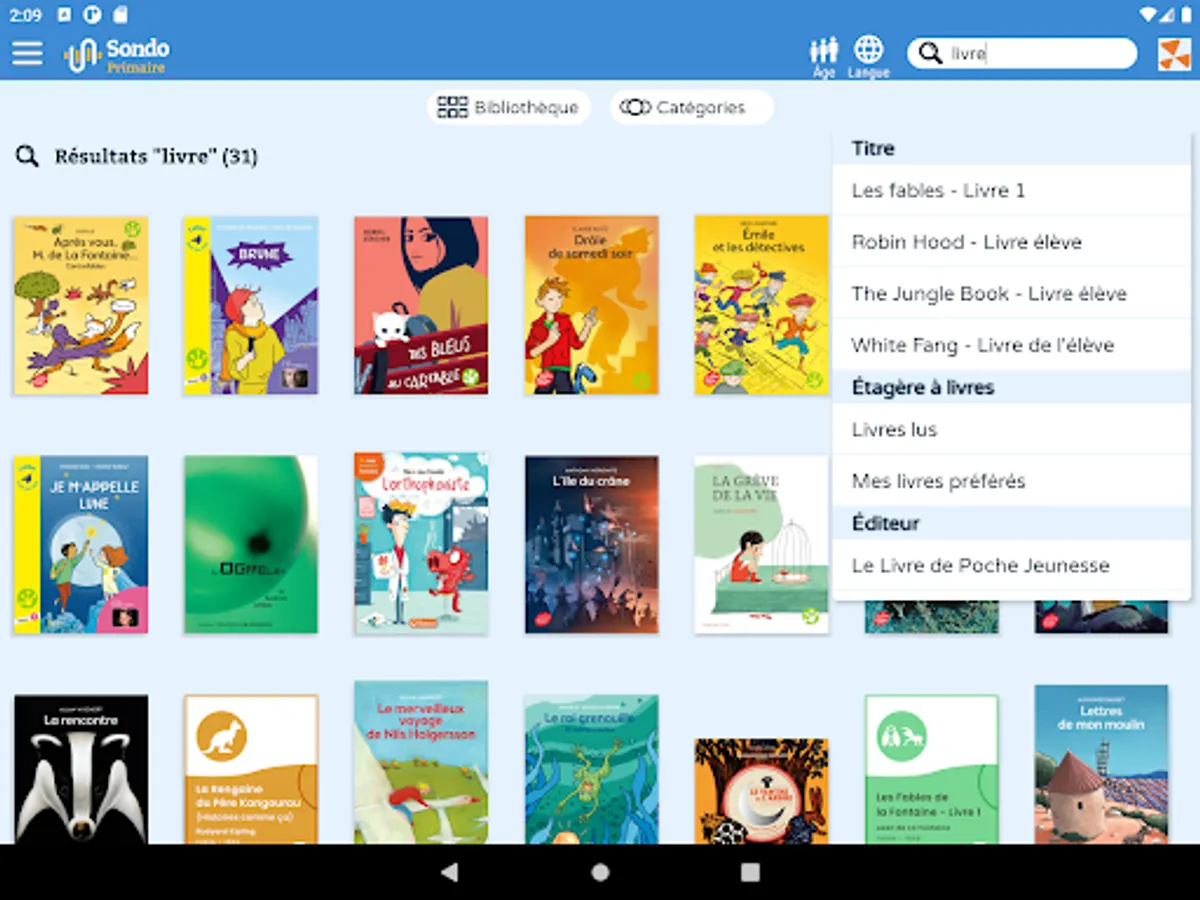Tap the Android back button
This screenshot has width=1200, height=900.
click(x=450, y=872)
